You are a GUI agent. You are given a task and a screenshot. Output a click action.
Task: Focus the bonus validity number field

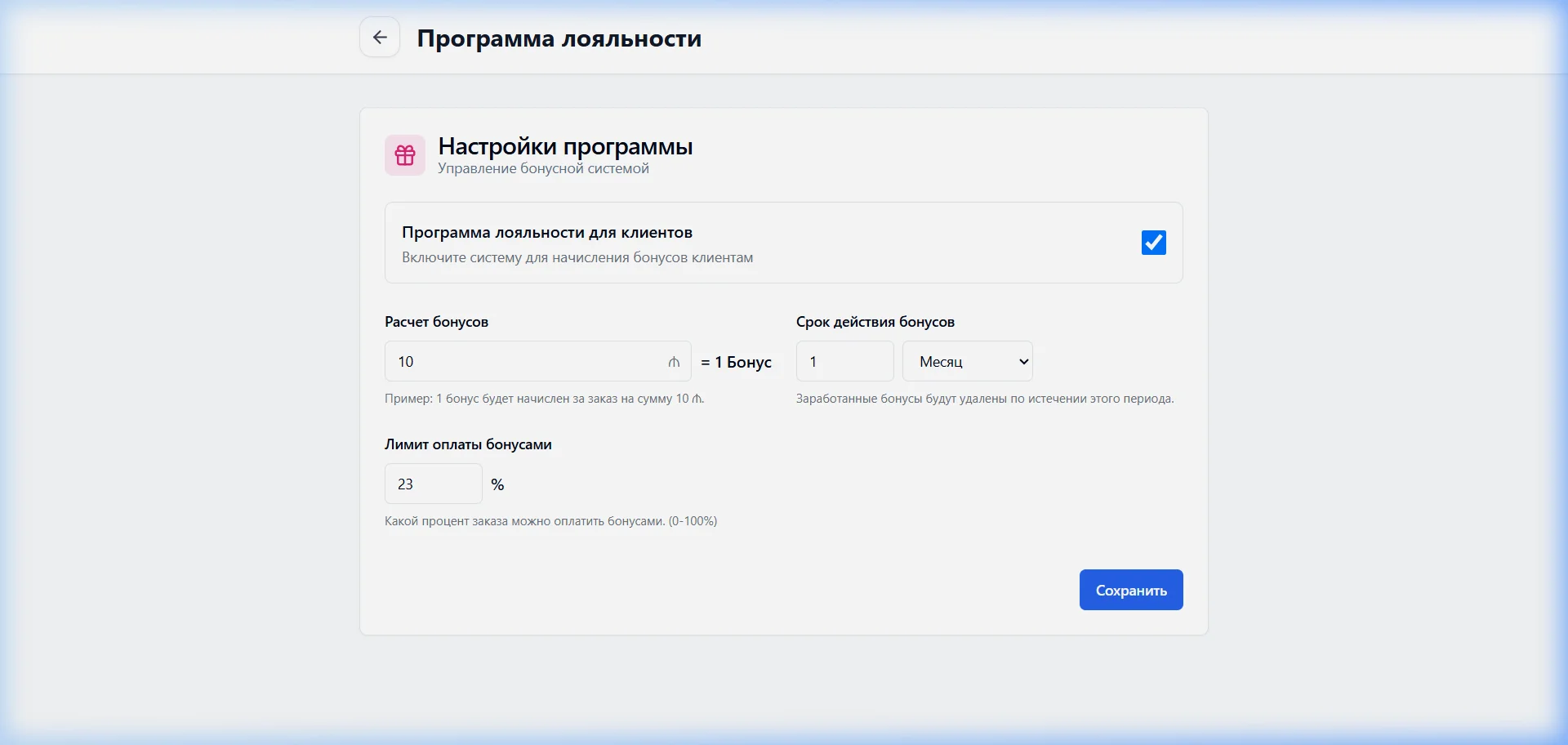coord(845,361)
